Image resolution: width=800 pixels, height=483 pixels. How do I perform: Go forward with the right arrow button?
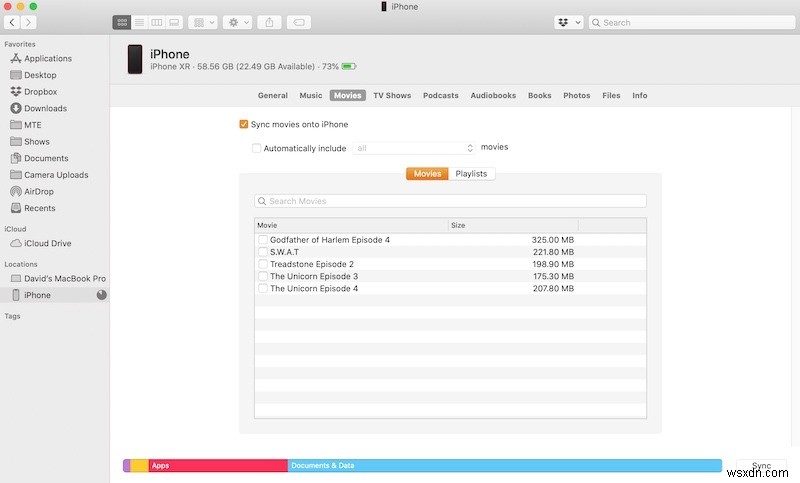coord(29,22)
